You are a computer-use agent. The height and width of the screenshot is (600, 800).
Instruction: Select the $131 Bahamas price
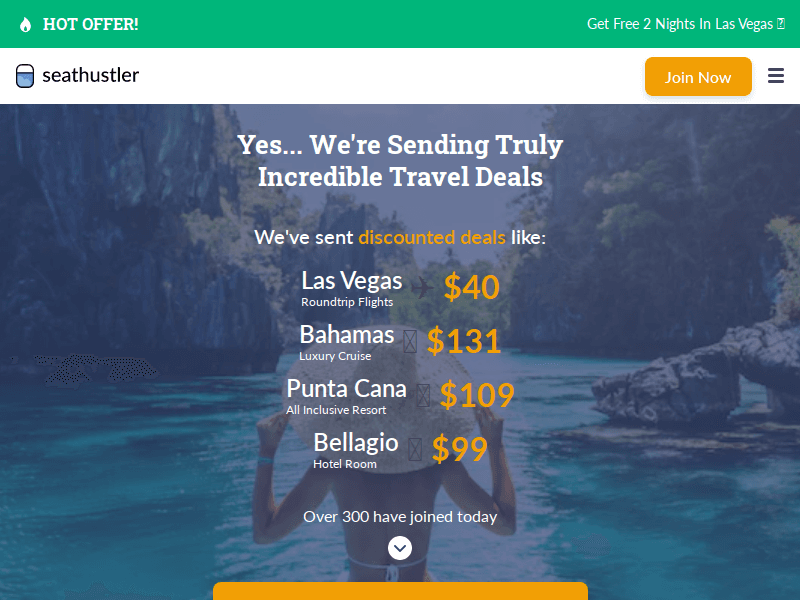463,341
